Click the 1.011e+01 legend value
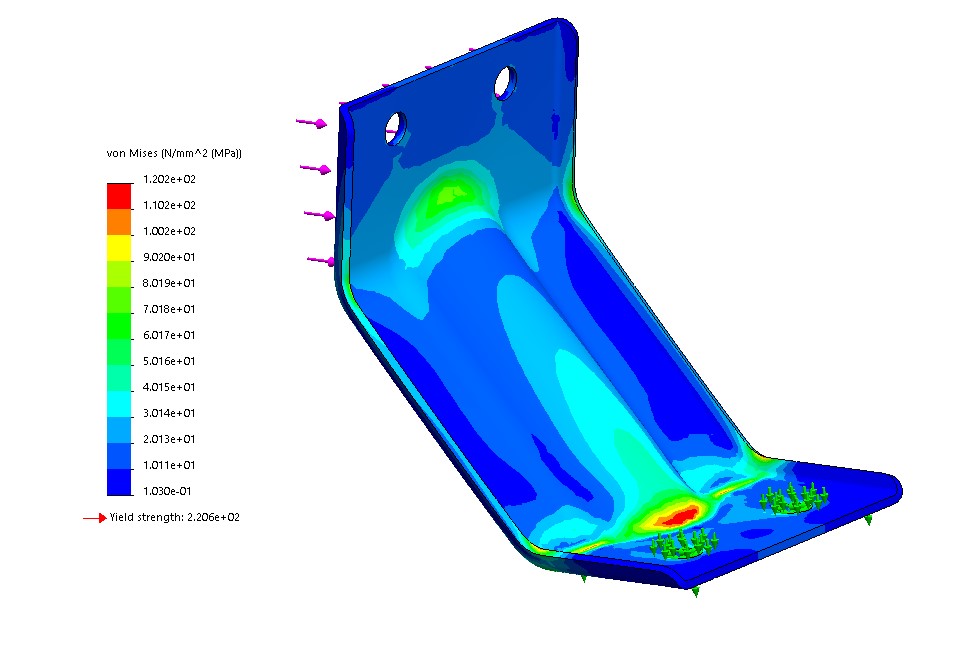This screenshot has width=965, height=650. point(169,465)
